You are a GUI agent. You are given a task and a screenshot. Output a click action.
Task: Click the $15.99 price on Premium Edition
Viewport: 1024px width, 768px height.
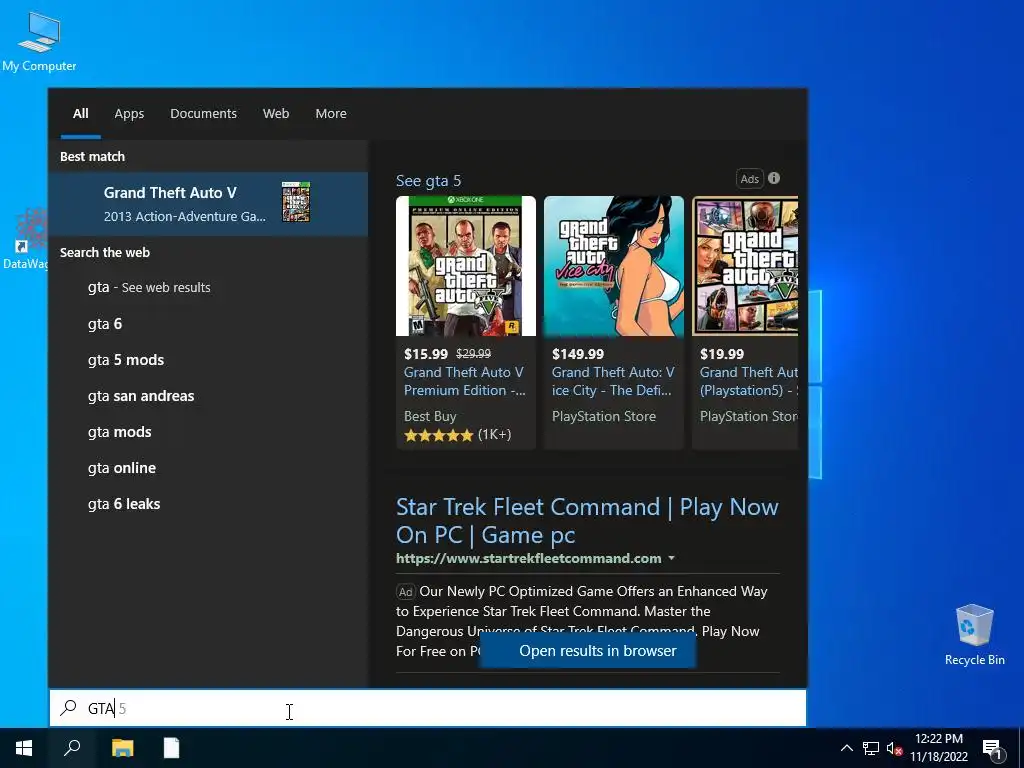(426, 354)
